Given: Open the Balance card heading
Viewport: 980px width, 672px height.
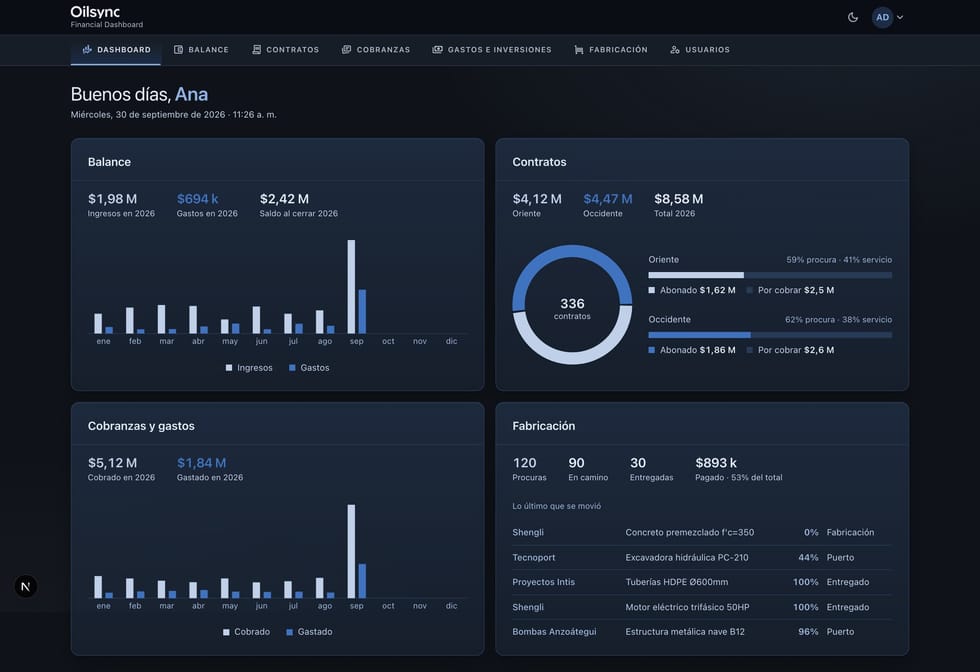Looking at the screenshot, I should pyautogui.click(x=109, y=162).
